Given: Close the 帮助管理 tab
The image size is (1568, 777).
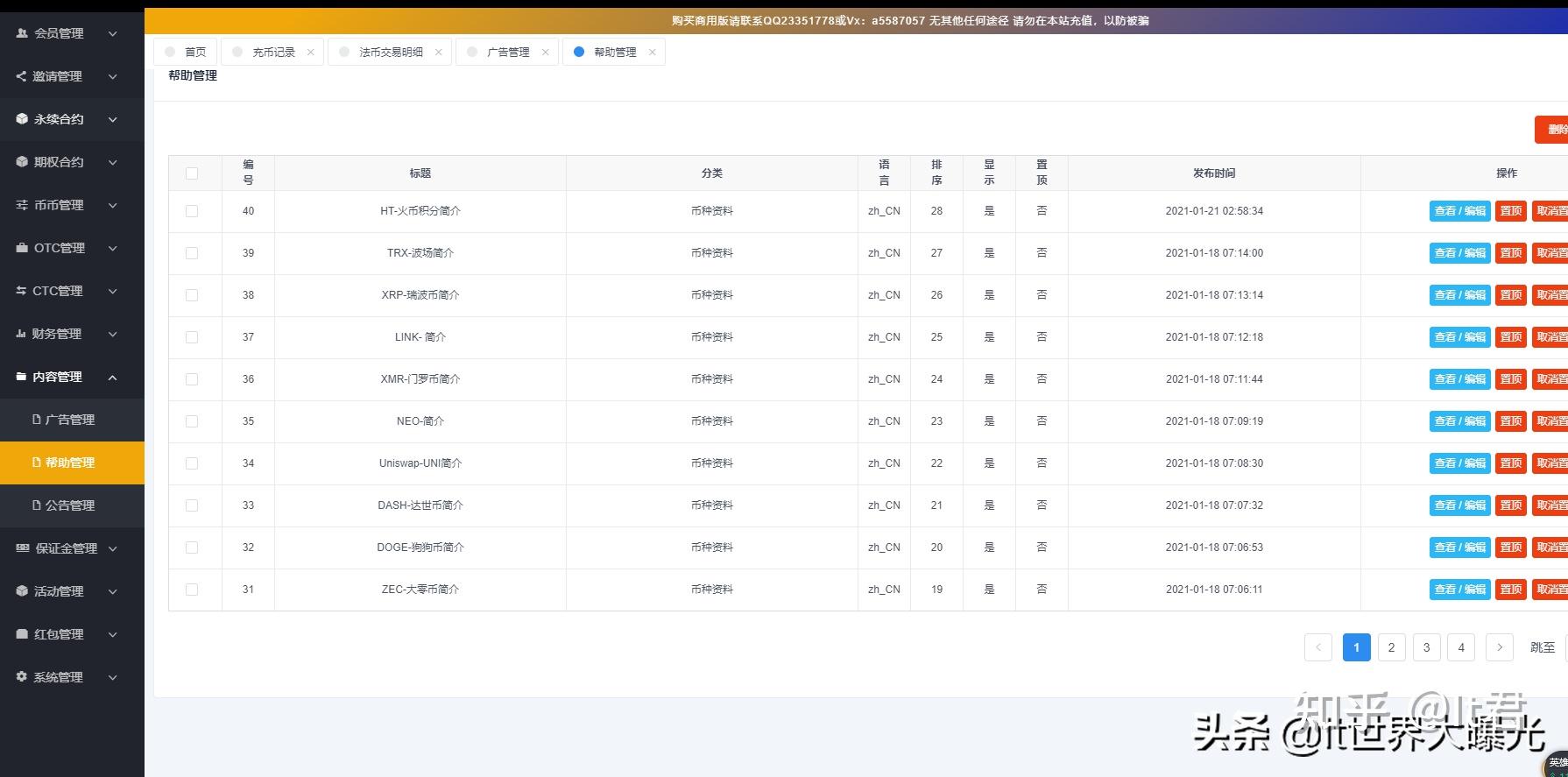Looking at the screenshot, I should click(x=652, y=53).
